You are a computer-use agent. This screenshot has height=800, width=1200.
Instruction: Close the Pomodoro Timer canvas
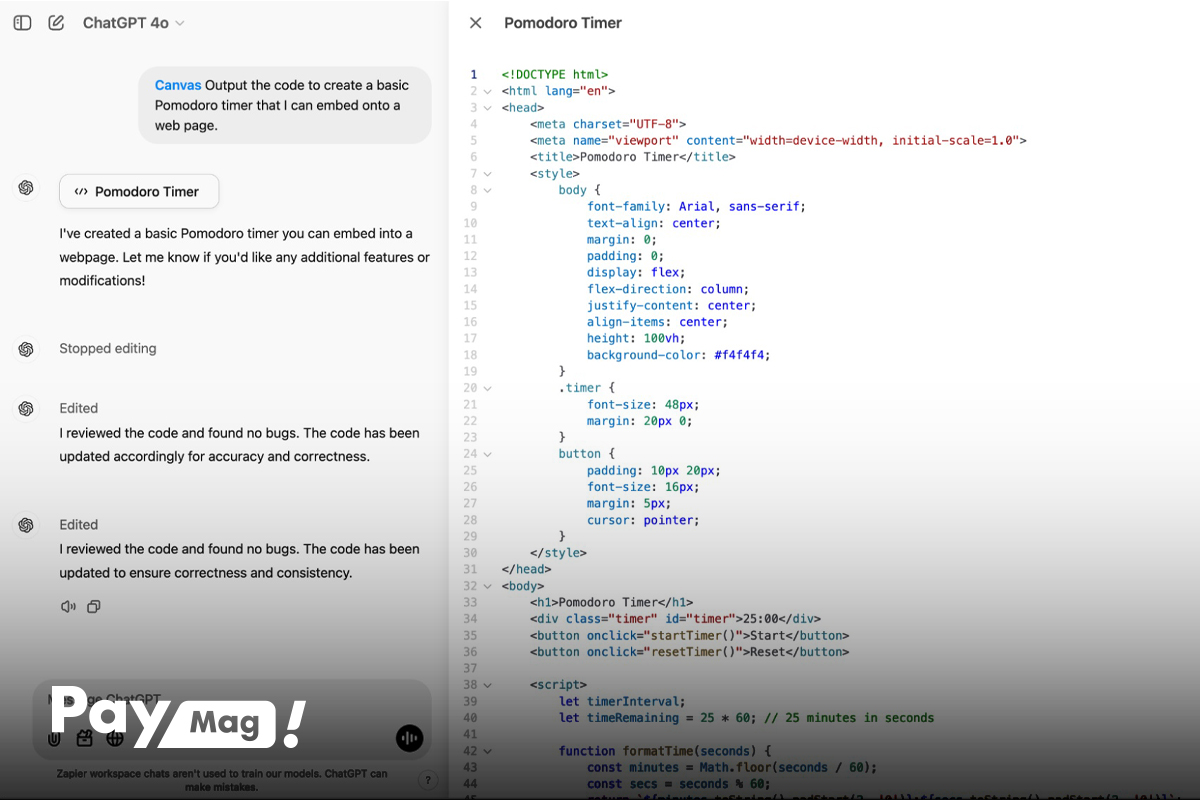[x=476, y=23]
